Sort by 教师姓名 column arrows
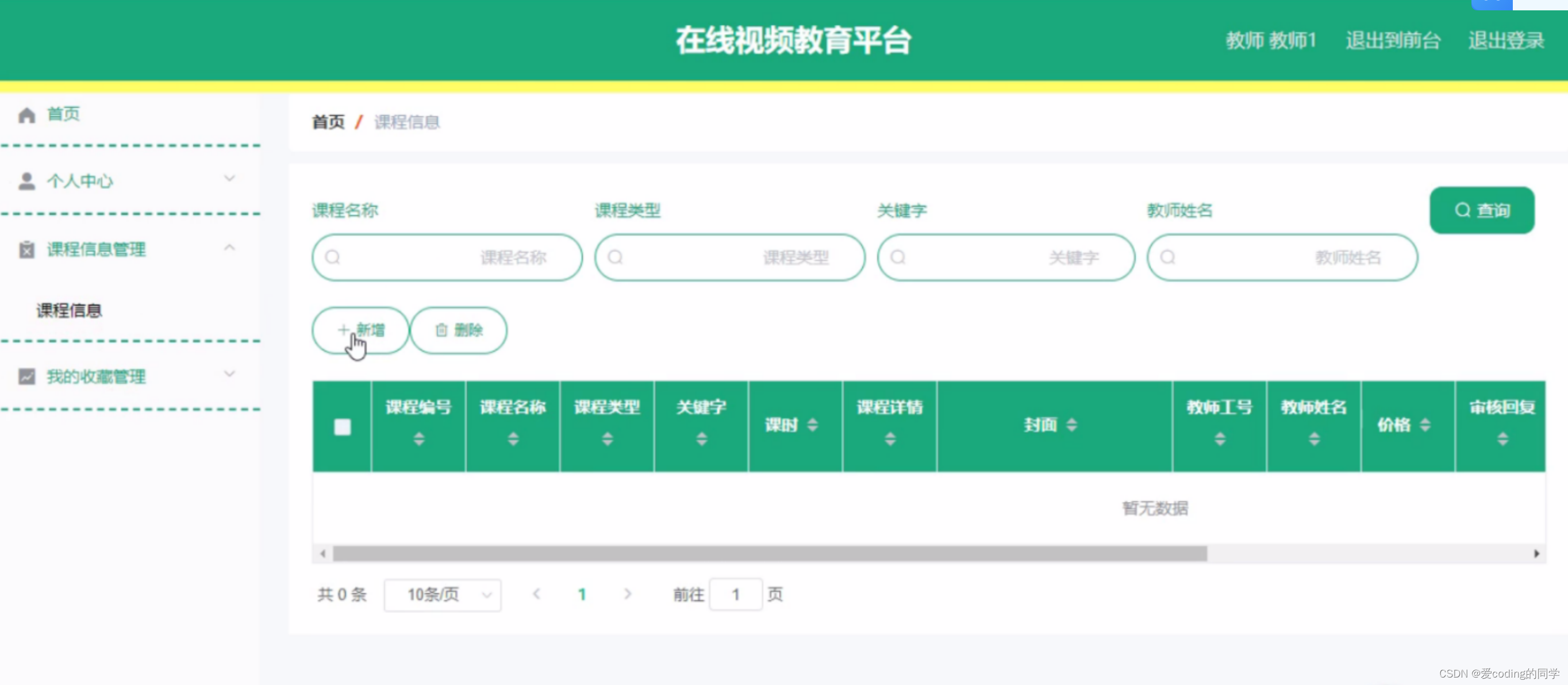 pyautogui.click(x=1314, y=438)
